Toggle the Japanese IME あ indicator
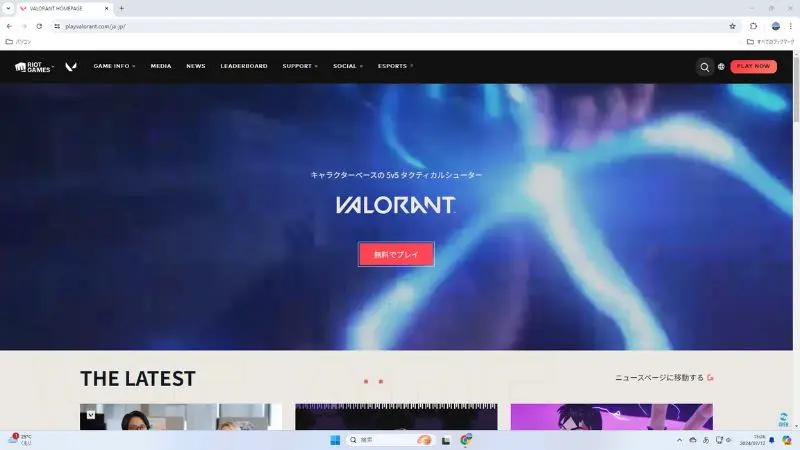Screen dimensions: 800x450 click(x=706, y=440)
